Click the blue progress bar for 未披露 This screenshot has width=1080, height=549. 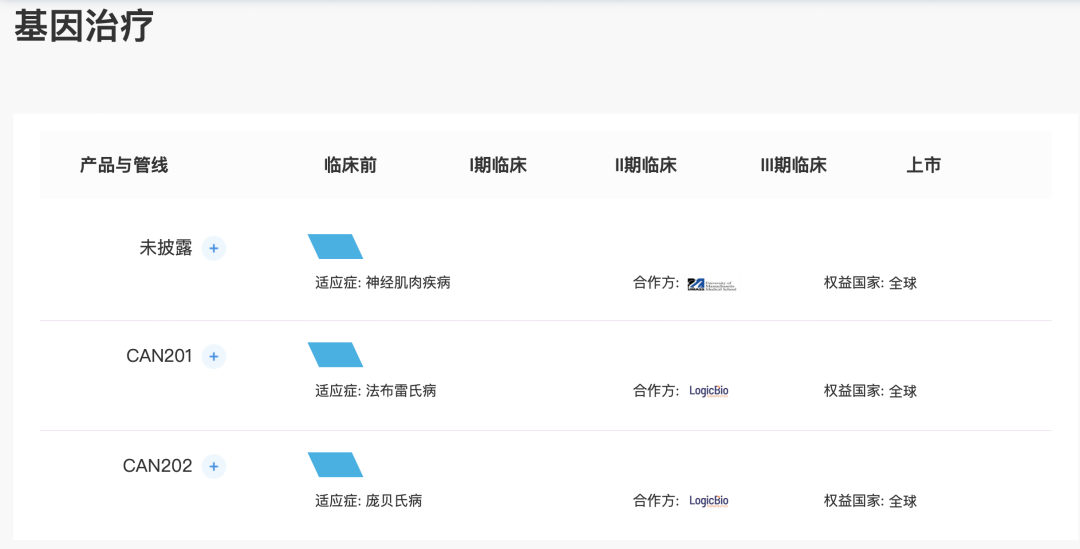tap(335, 247)
